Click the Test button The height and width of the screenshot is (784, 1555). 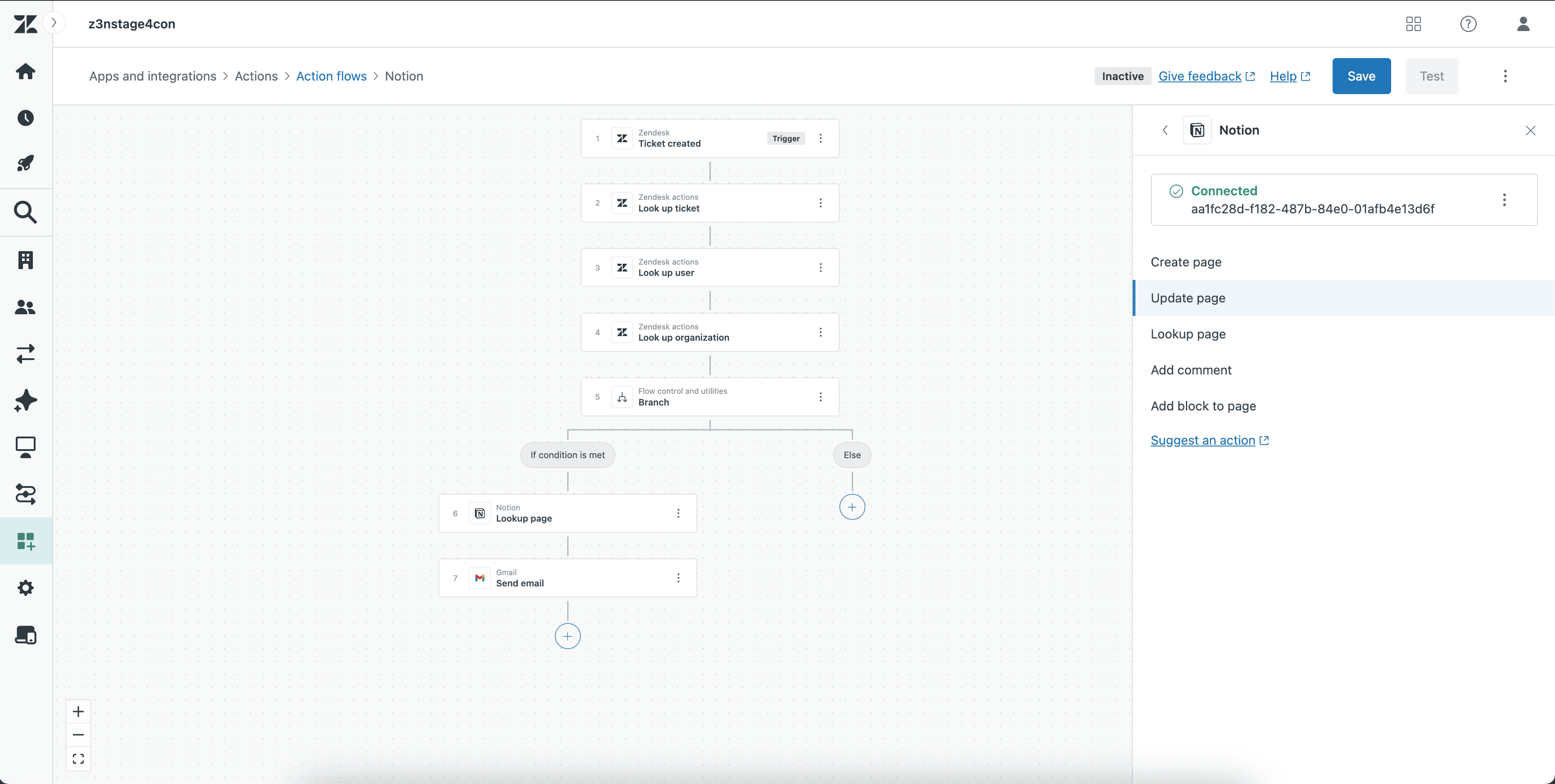pyautogui.click(x=1431, y=76)
